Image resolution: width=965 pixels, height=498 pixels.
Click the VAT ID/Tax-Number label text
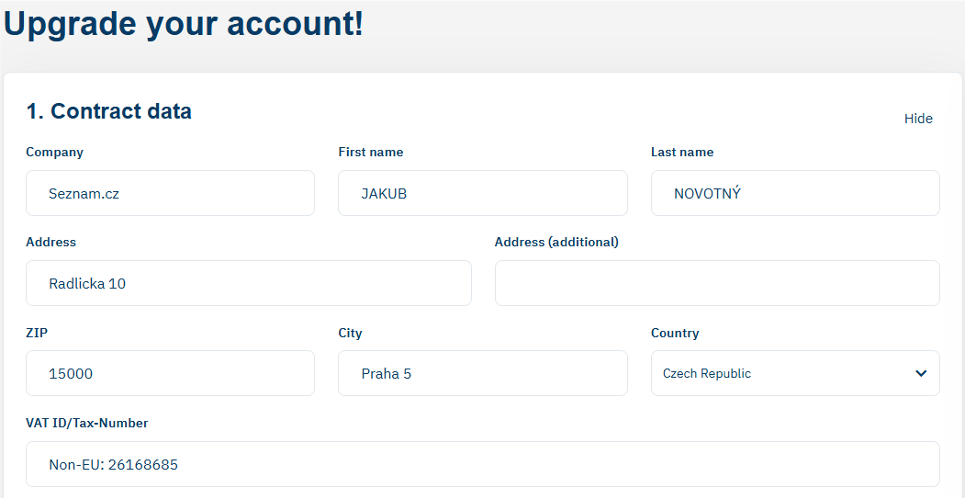tap(87, 423)
